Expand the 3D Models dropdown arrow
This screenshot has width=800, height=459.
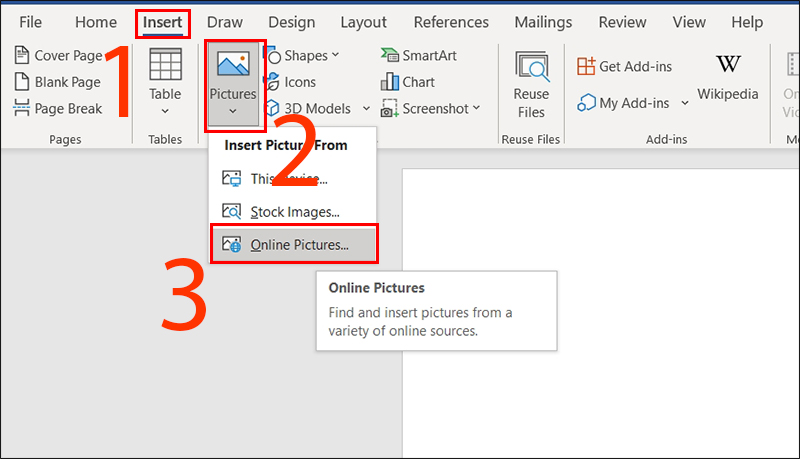[366, 109]
